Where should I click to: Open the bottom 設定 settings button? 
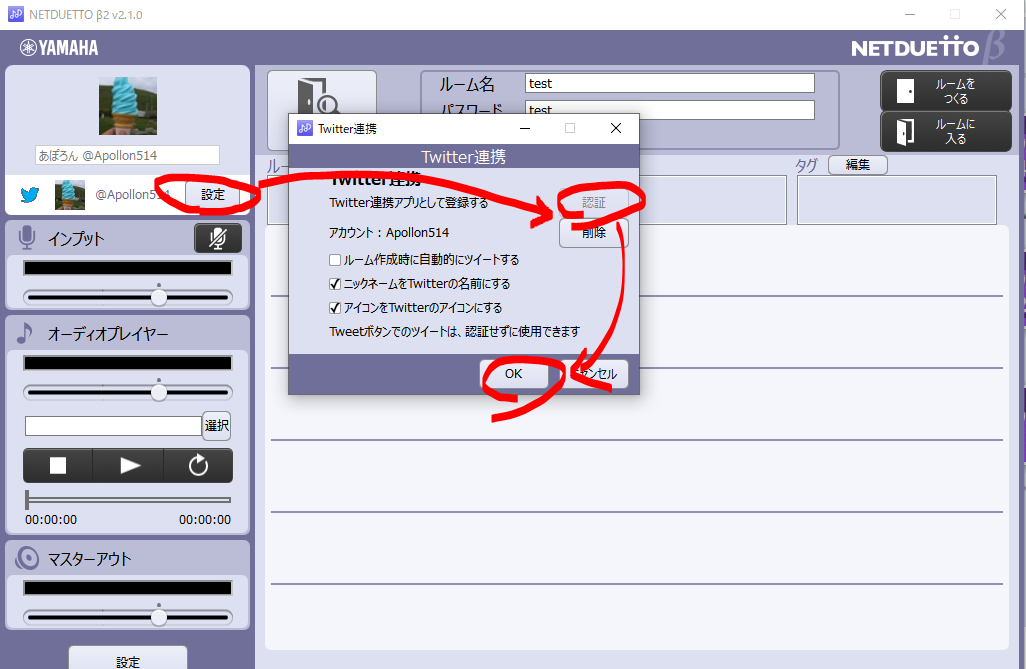(x=128, y=659)
